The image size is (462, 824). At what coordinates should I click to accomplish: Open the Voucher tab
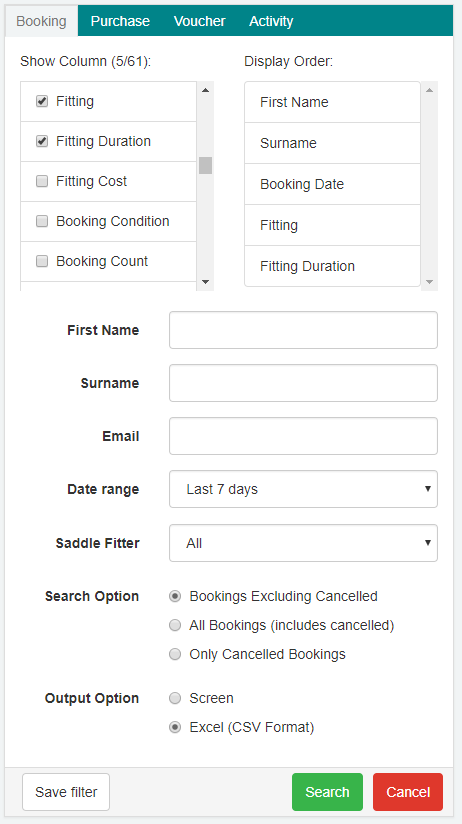[x=200, y=21]
